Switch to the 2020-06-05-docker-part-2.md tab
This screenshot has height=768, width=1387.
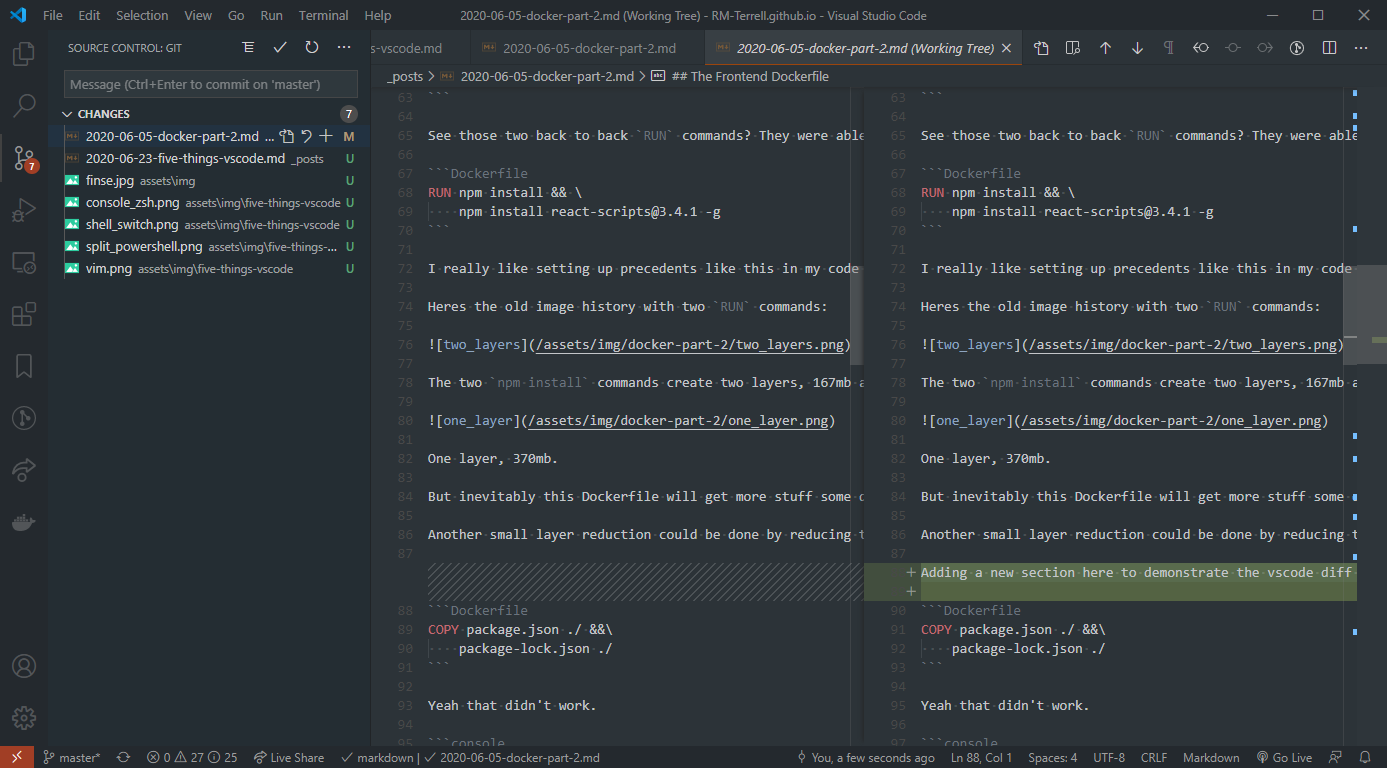[587, 48]
